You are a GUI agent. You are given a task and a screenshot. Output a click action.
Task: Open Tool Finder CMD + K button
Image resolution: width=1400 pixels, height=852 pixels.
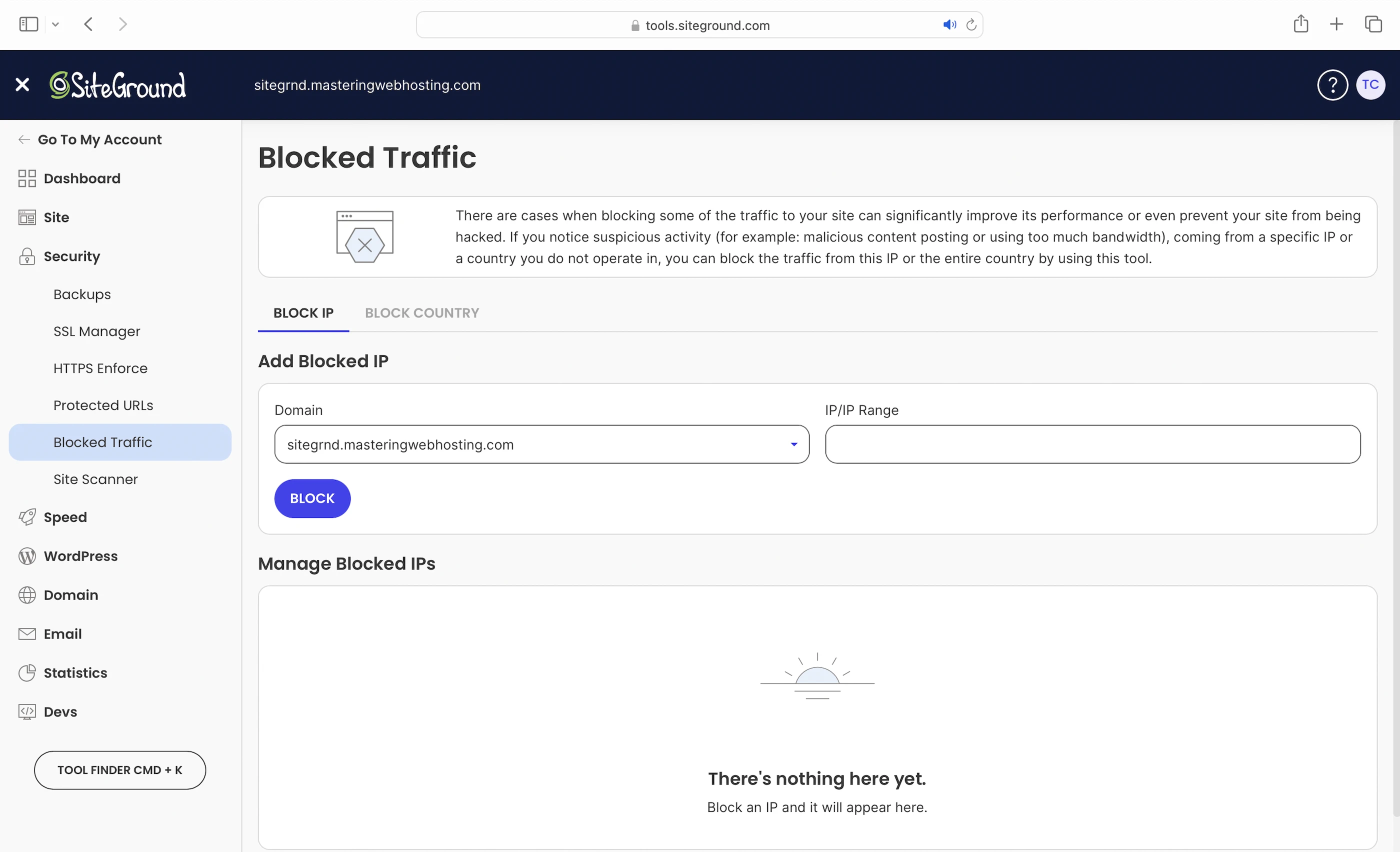pos(120,769)
